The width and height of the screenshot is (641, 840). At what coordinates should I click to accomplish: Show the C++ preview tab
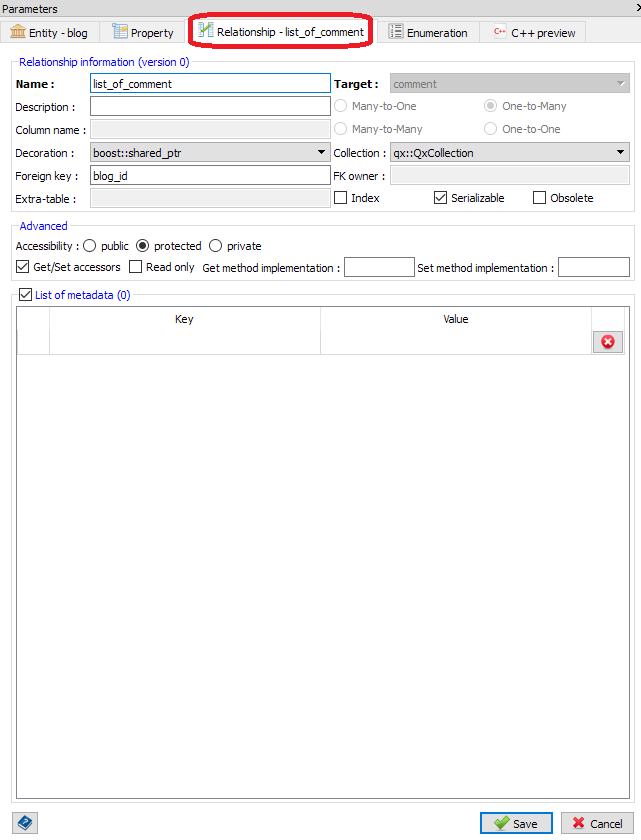[532, 33]
